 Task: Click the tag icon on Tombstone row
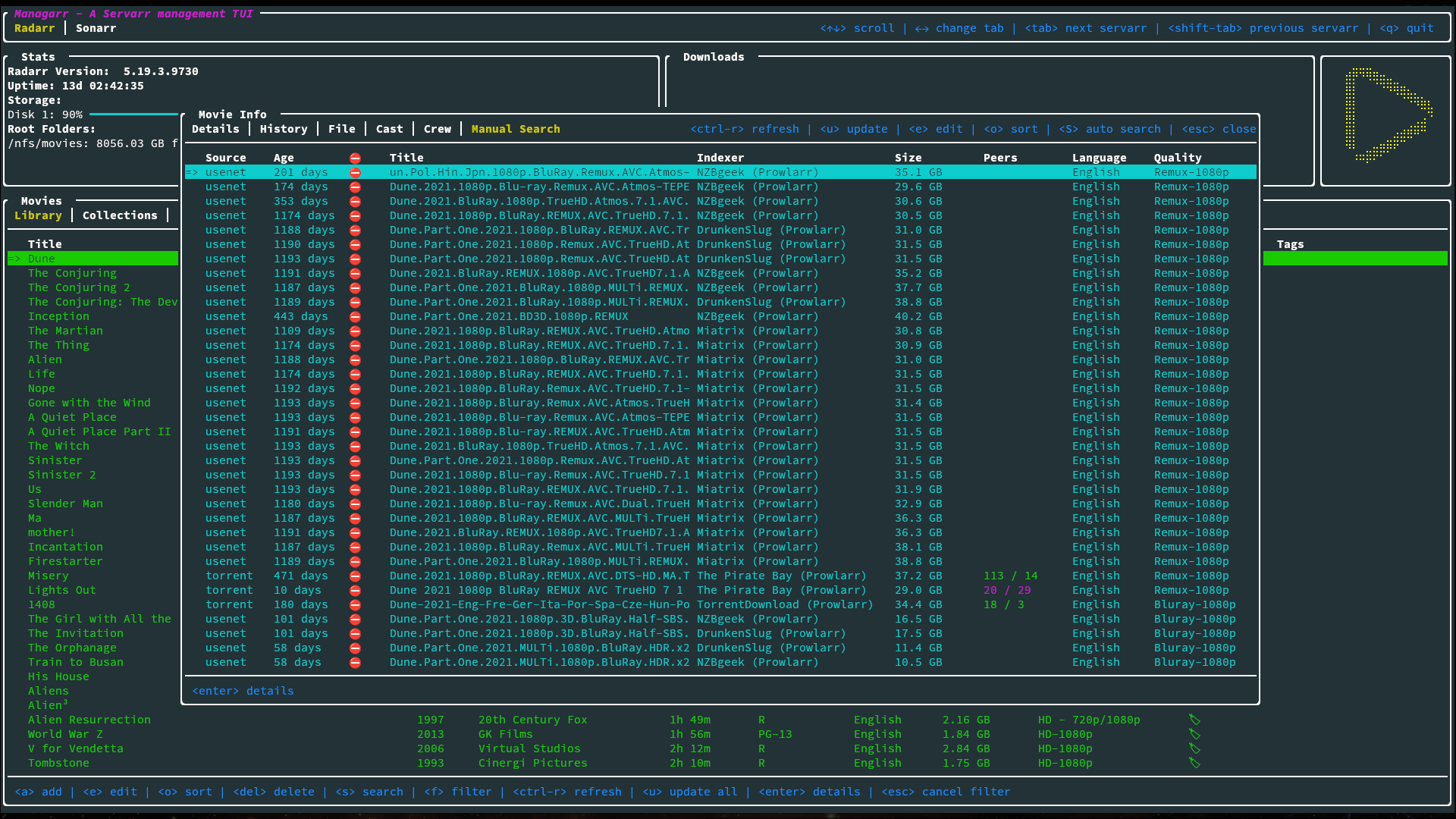(x=1194, y=763)
